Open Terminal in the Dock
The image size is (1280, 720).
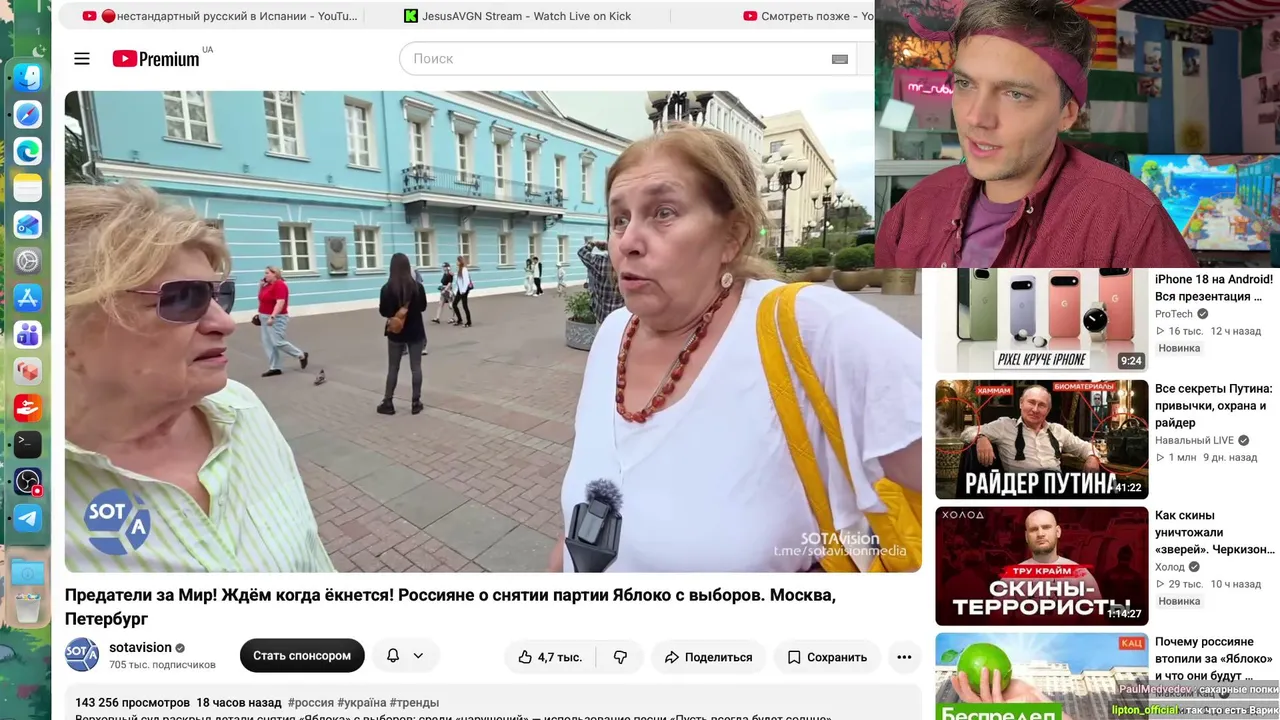[28, 444]
